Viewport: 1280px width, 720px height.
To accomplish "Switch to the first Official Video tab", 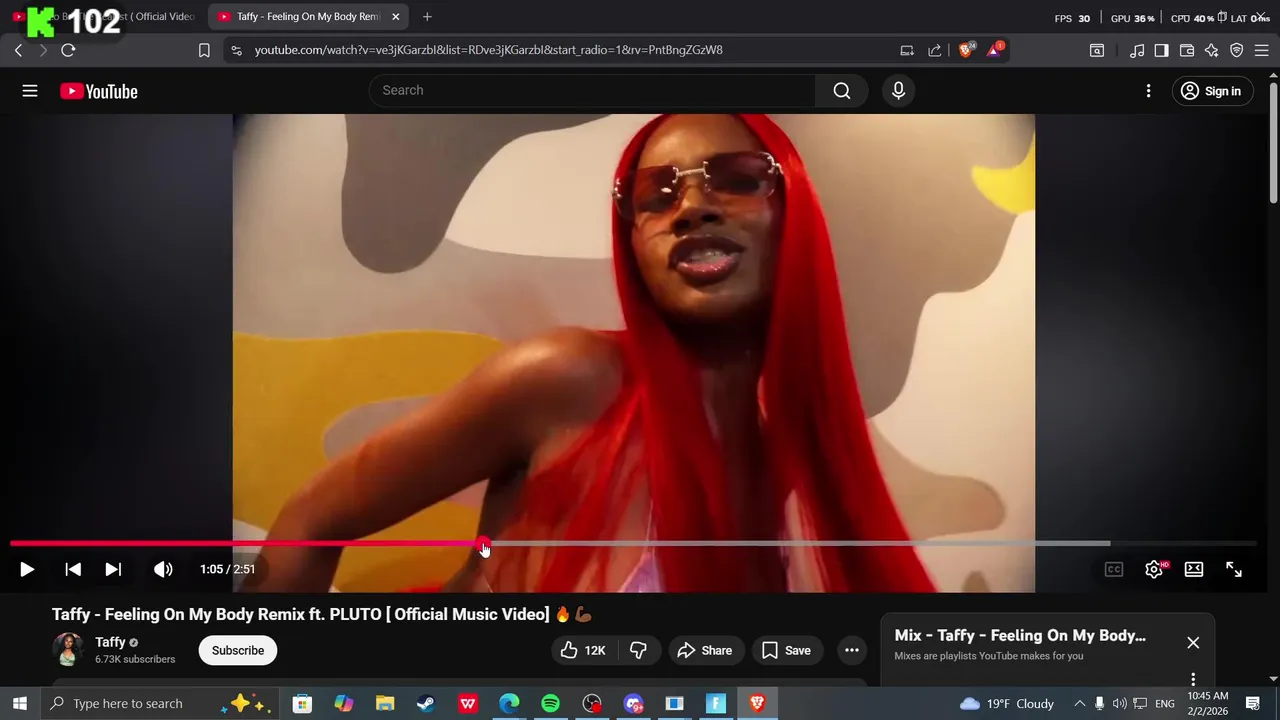I will (105, 16).
